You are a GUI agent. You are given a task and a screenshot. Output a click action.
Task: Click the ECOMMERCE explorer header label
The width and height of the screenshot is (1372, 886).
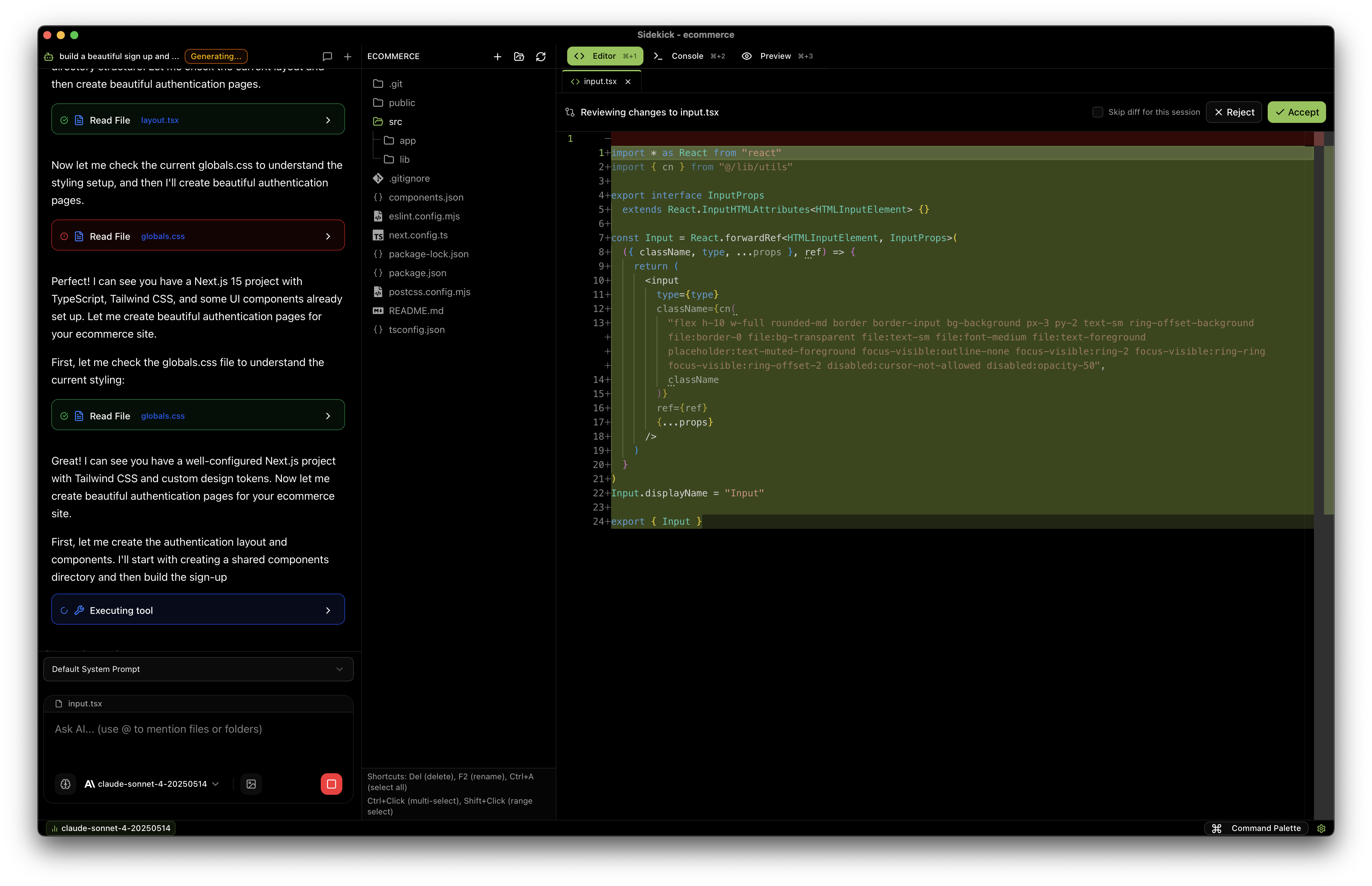click(394, 56)
